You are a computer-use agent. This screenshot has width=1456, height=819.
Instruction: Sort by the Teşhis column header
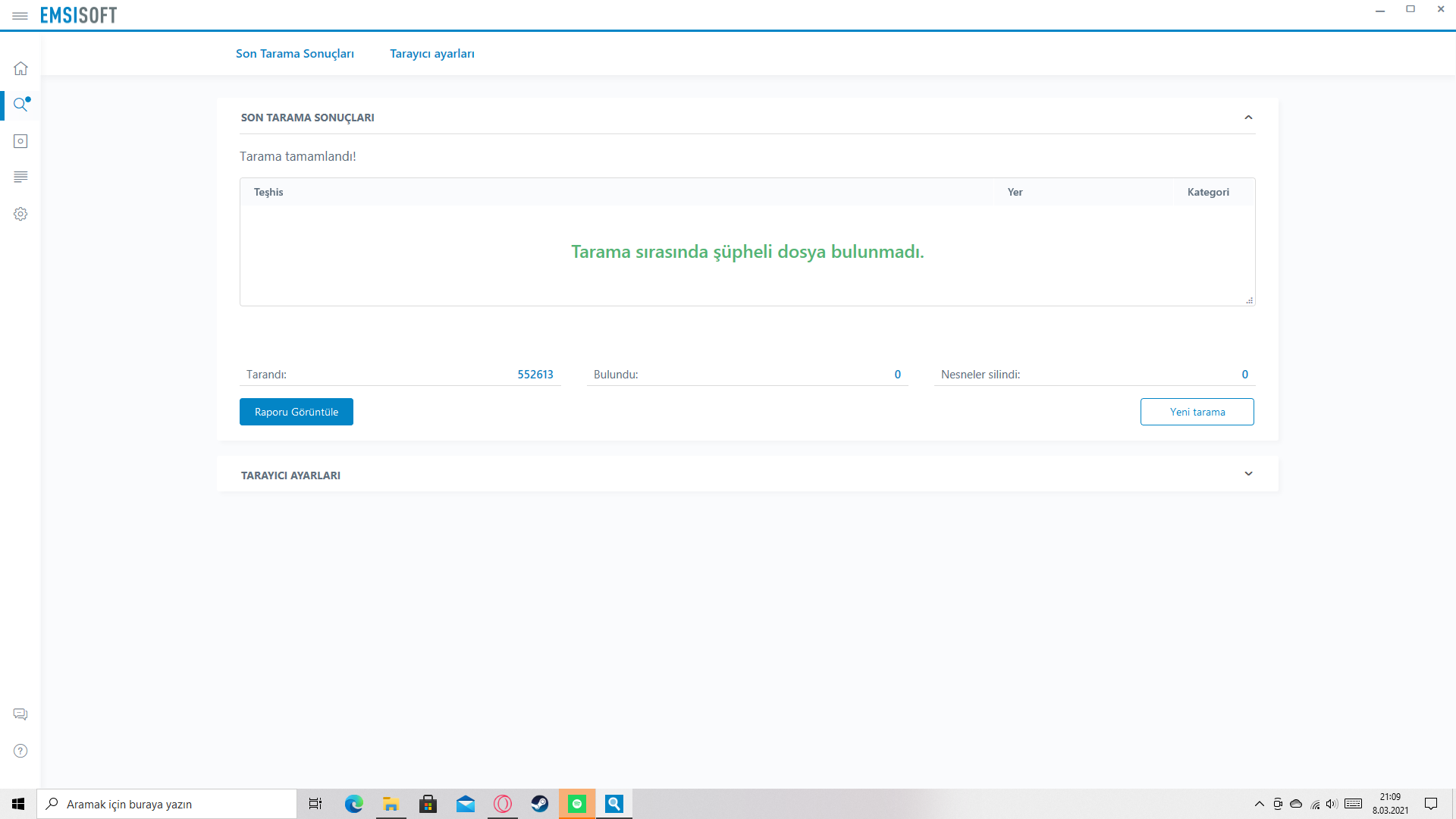click(x=268, y=192)
